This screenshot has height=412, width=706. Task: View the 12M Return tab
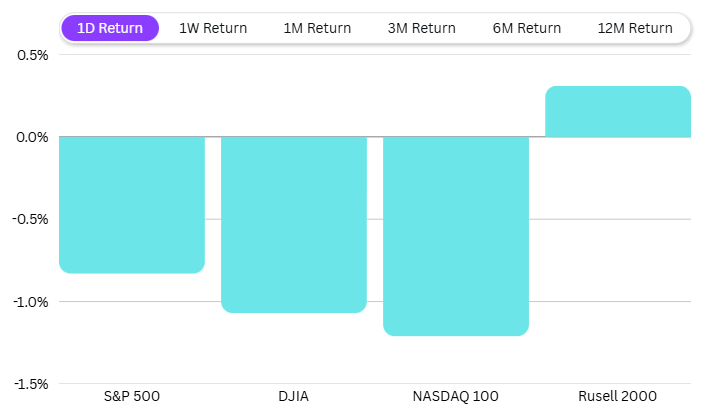635,28
